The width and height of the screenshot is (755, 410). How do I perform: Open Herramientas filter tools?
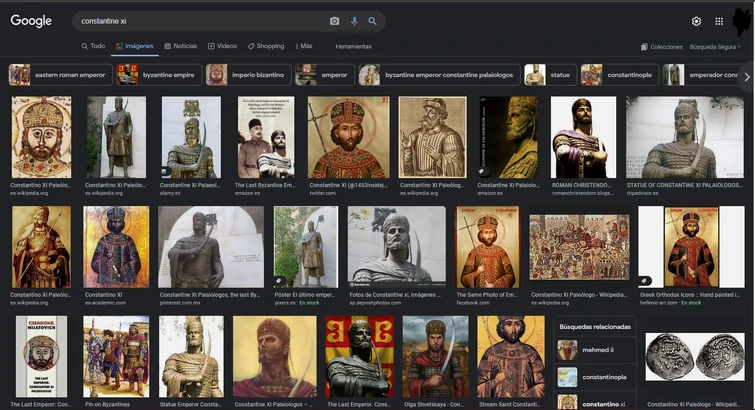[353, 47]
